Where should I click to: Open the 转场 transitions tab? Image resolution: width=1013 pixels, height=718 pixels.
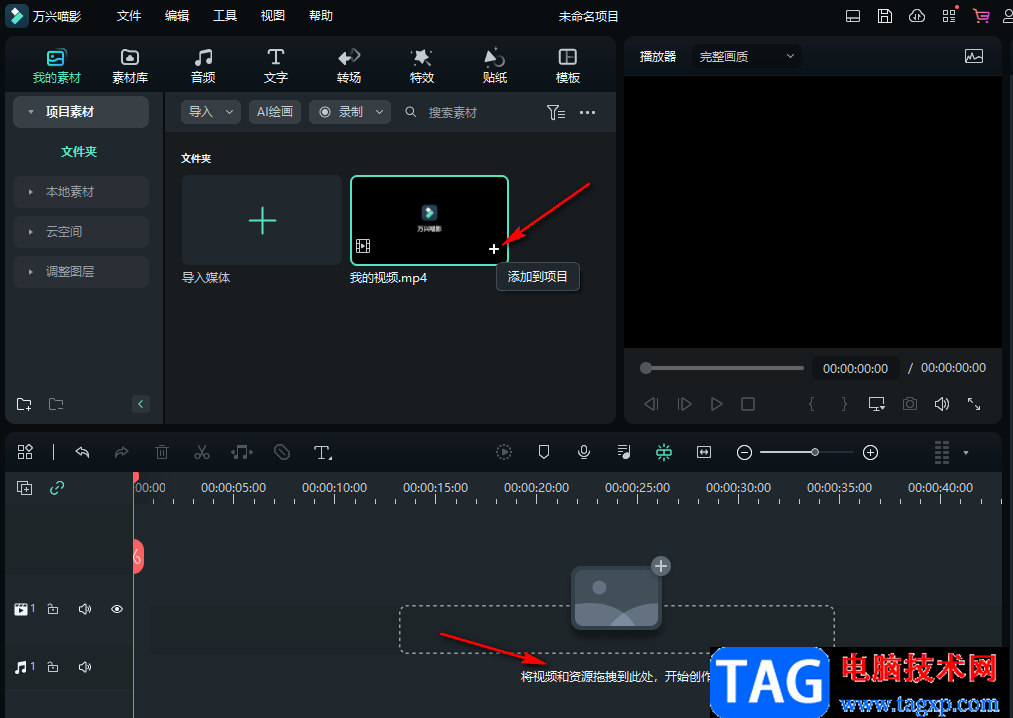(349, 66)
